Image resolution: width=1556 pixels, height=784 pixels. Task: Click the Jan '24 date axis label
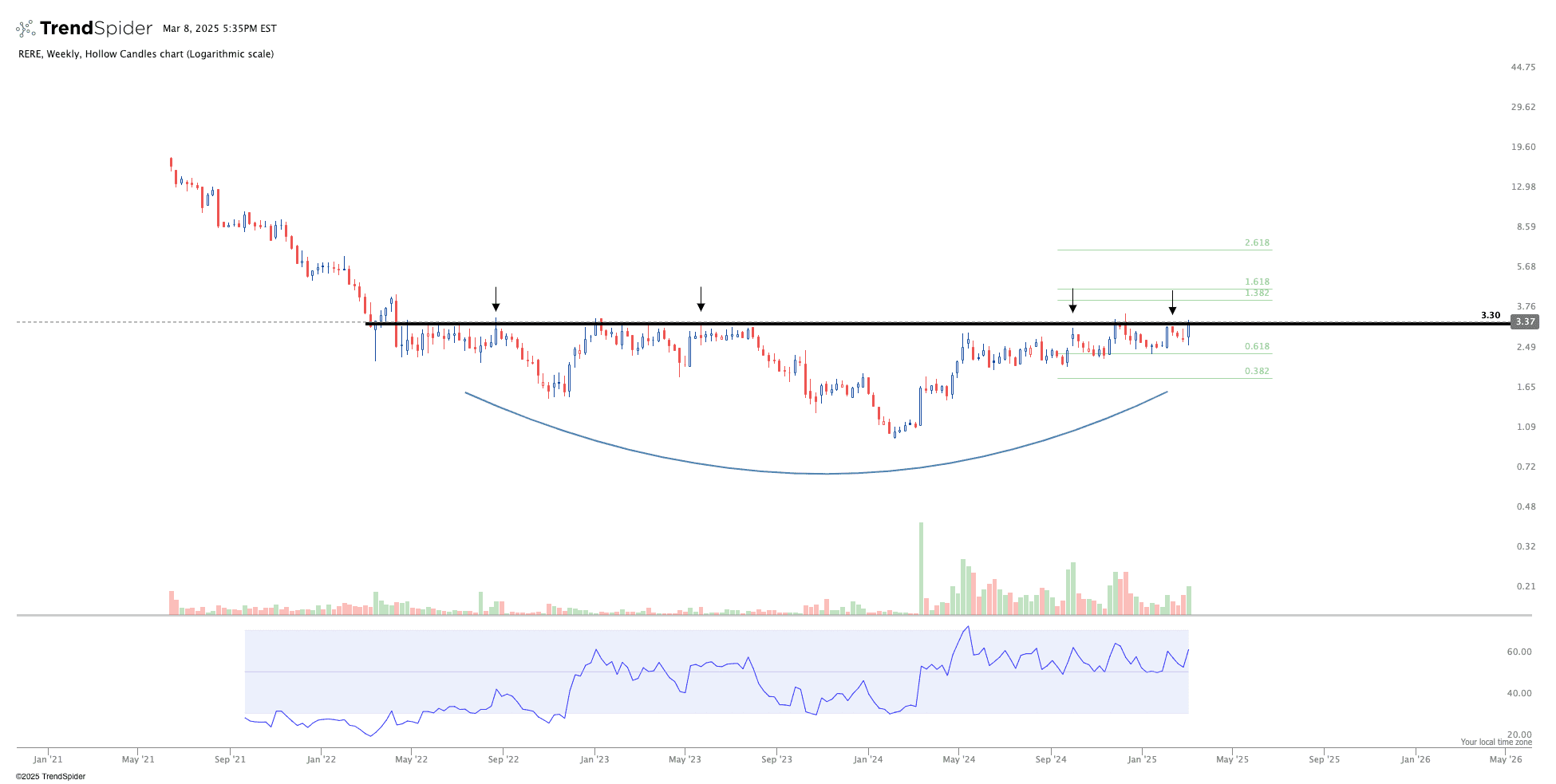coord(868,759)
